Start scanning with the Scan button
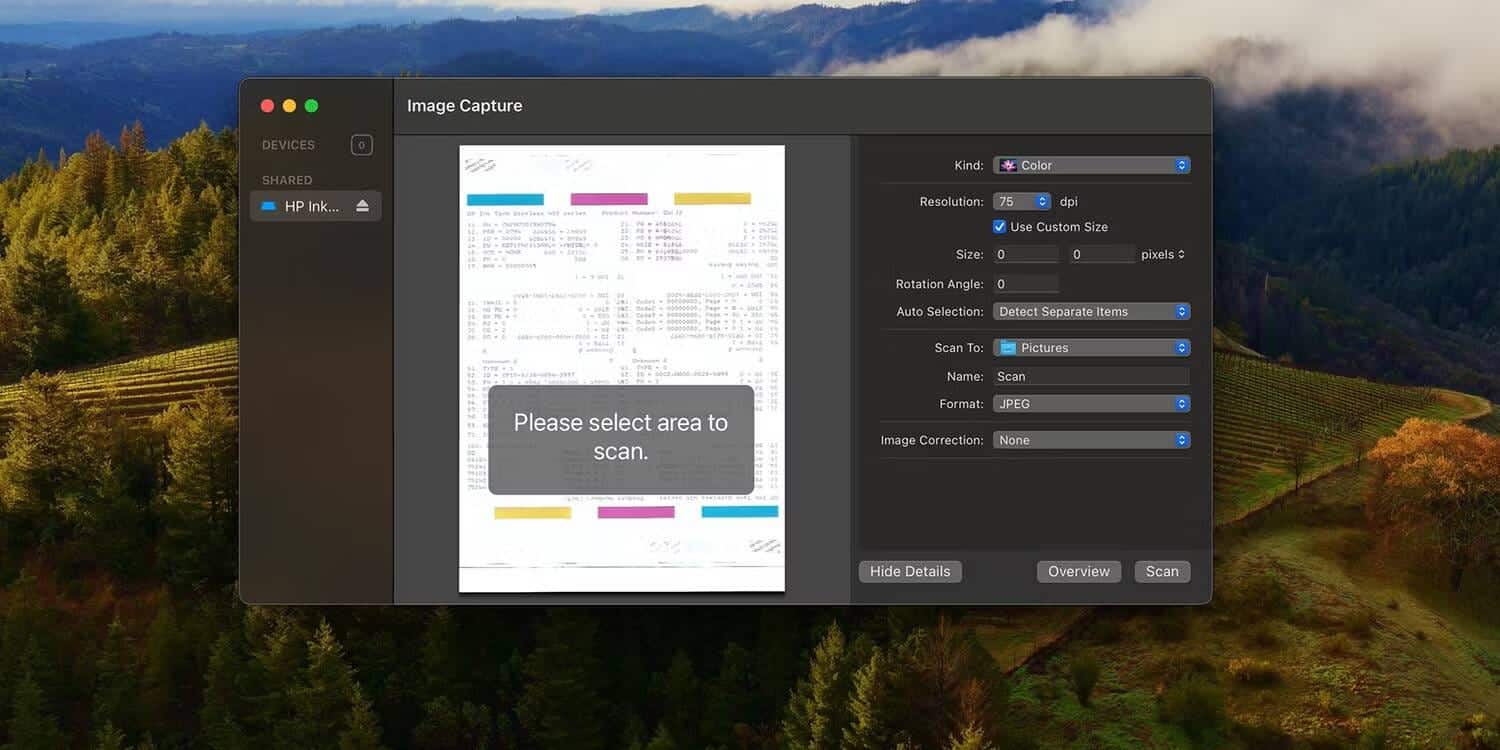 point(1161,572)
